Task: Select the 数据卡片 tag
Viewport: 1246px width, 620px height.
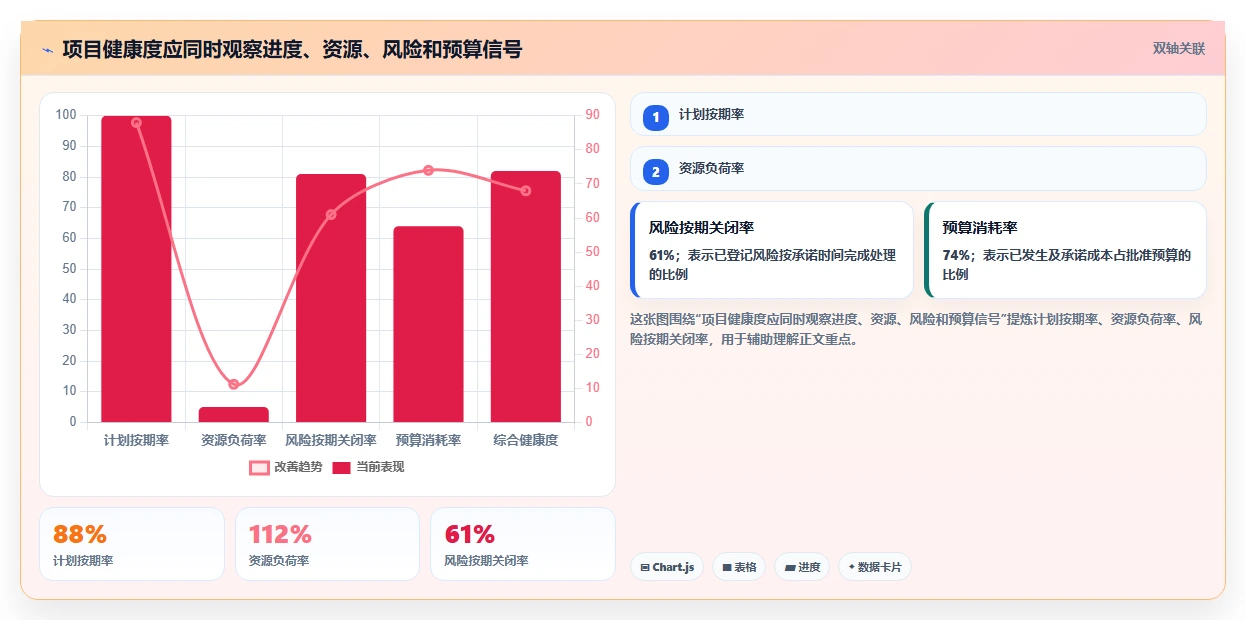Action: pyautogui.click(x=875, y=567)
